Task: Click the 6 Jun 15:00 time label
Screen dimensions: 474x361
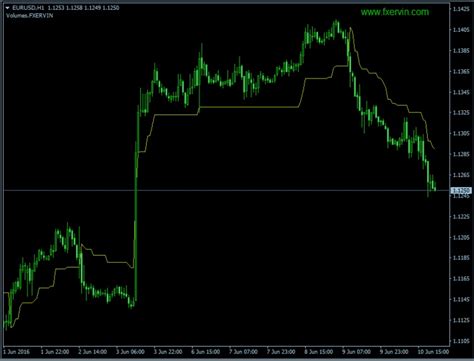Action: coord(206,352)
